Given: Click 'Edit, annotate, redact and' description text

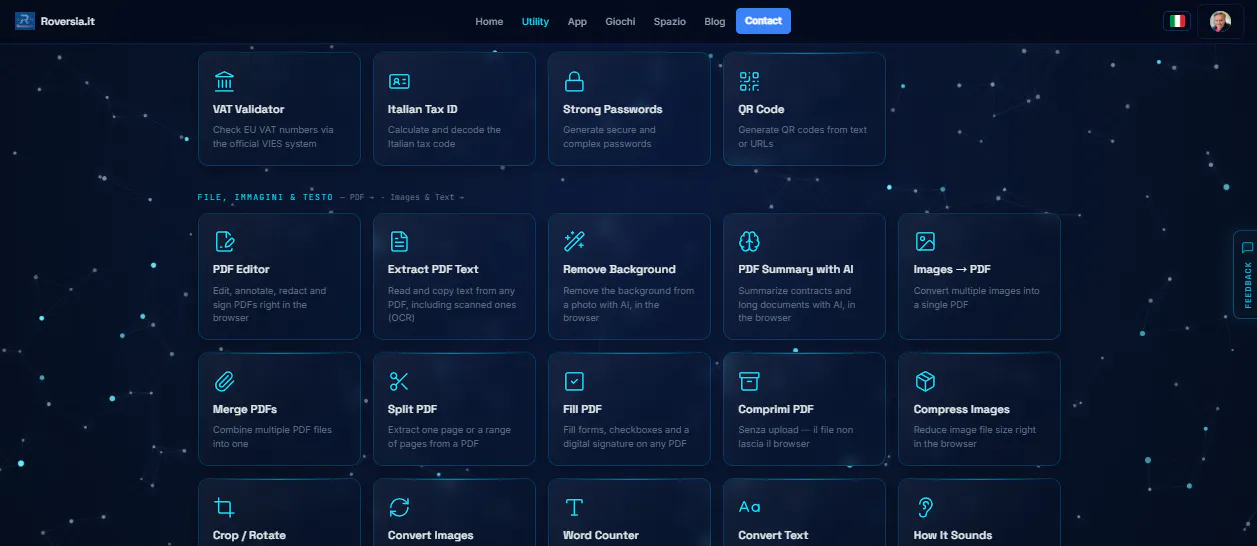Looking at the screenshot, I should click(270, 291).
